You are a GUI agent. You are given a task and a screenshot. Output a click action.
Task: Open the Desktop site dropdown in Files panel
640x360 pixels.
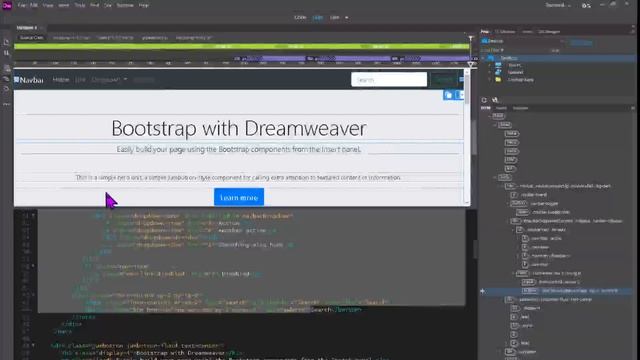coord(523,41)
